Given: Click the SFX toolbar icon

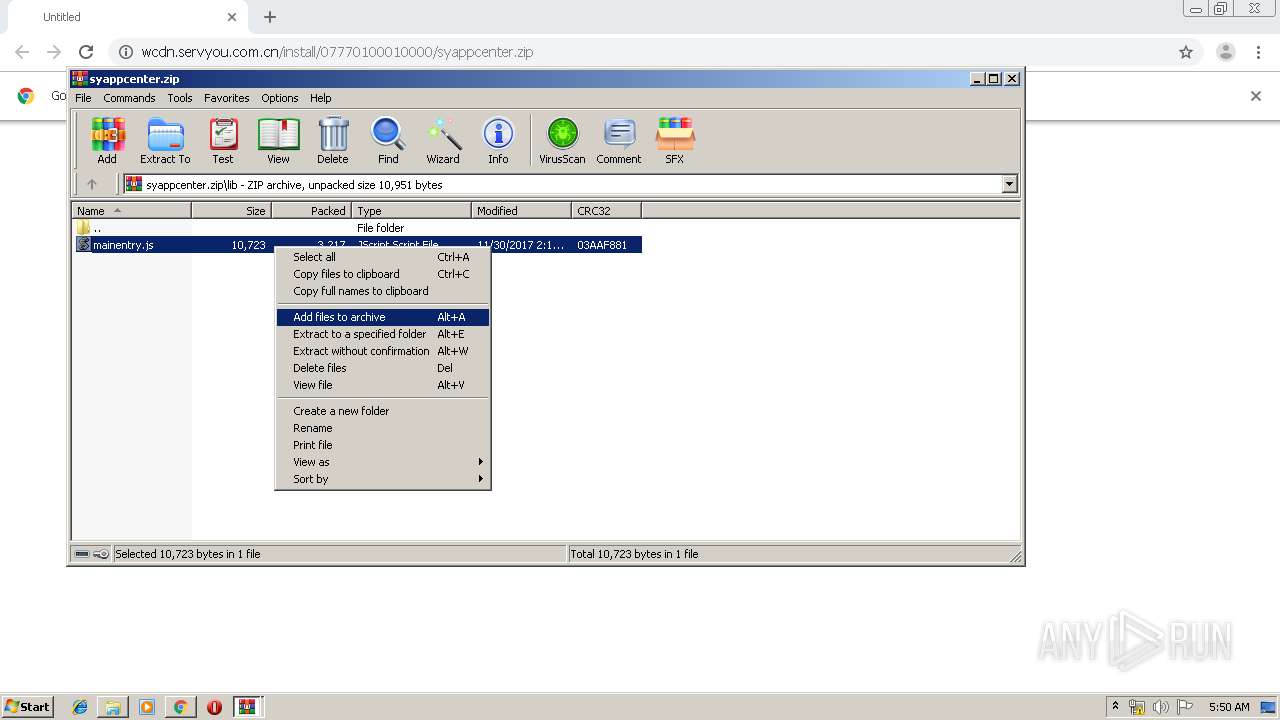Looking at the screenshot, I should 675,140.
